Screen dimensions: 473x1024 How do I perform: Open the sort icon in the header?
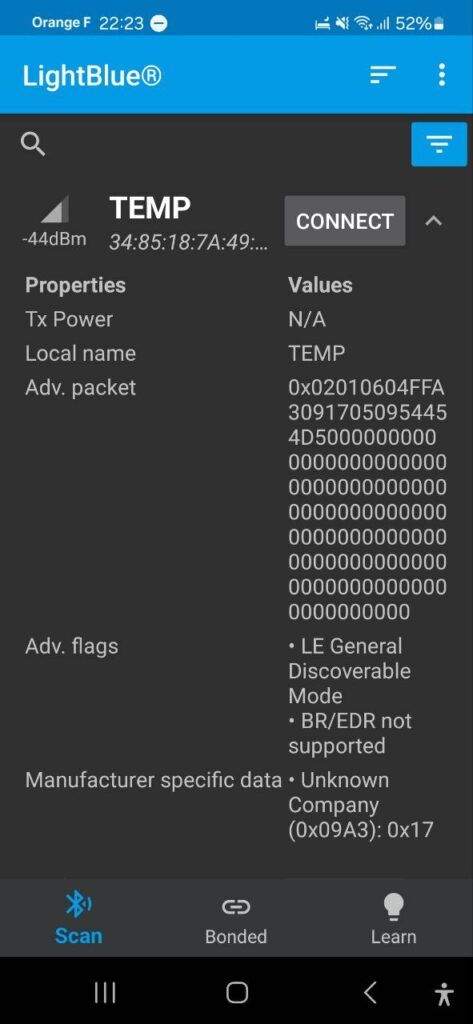tap(383, 75)
